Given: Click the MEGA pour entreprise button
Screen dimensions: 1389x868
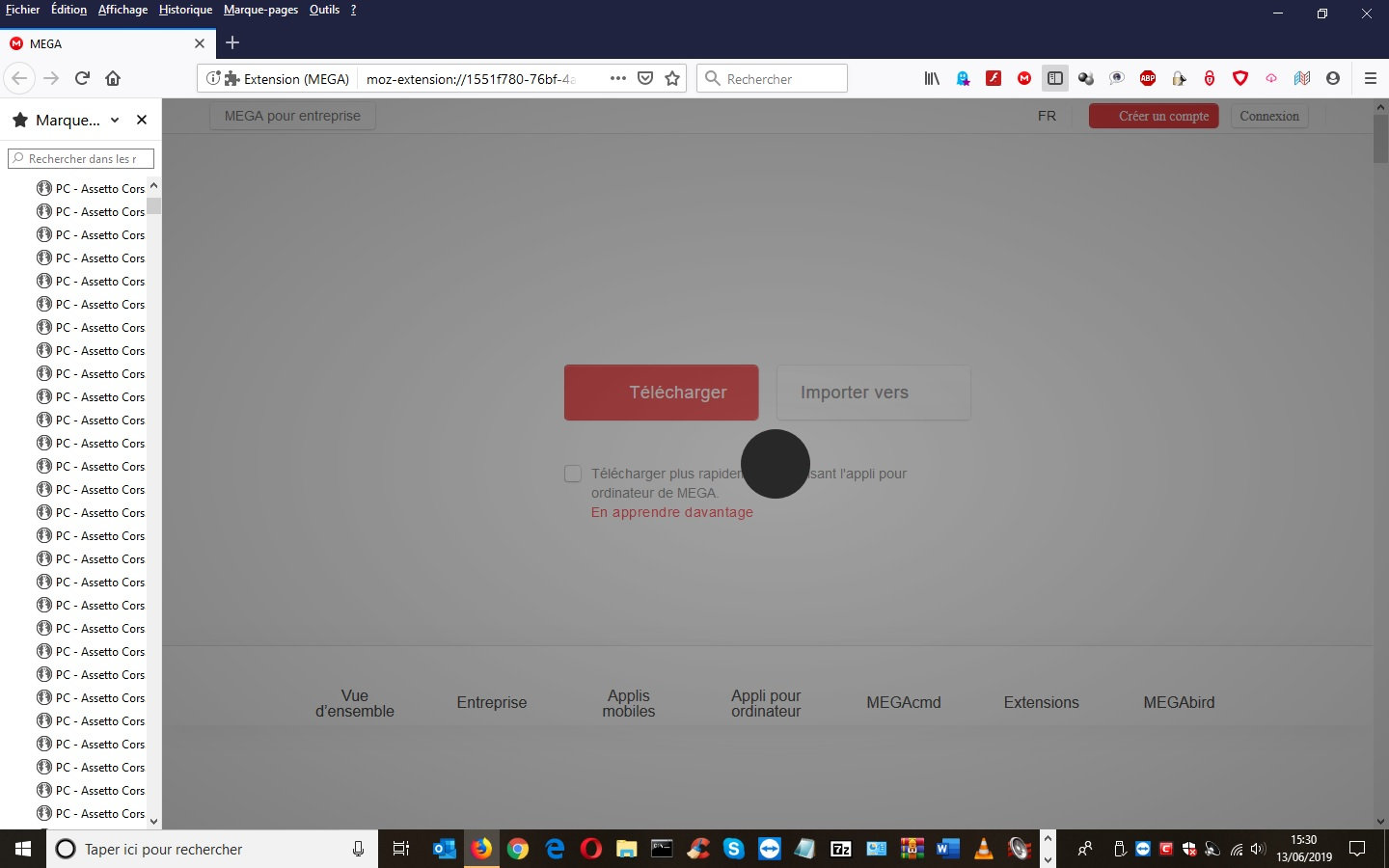Looking at the screenshot, I should click(x=292, y=116).
